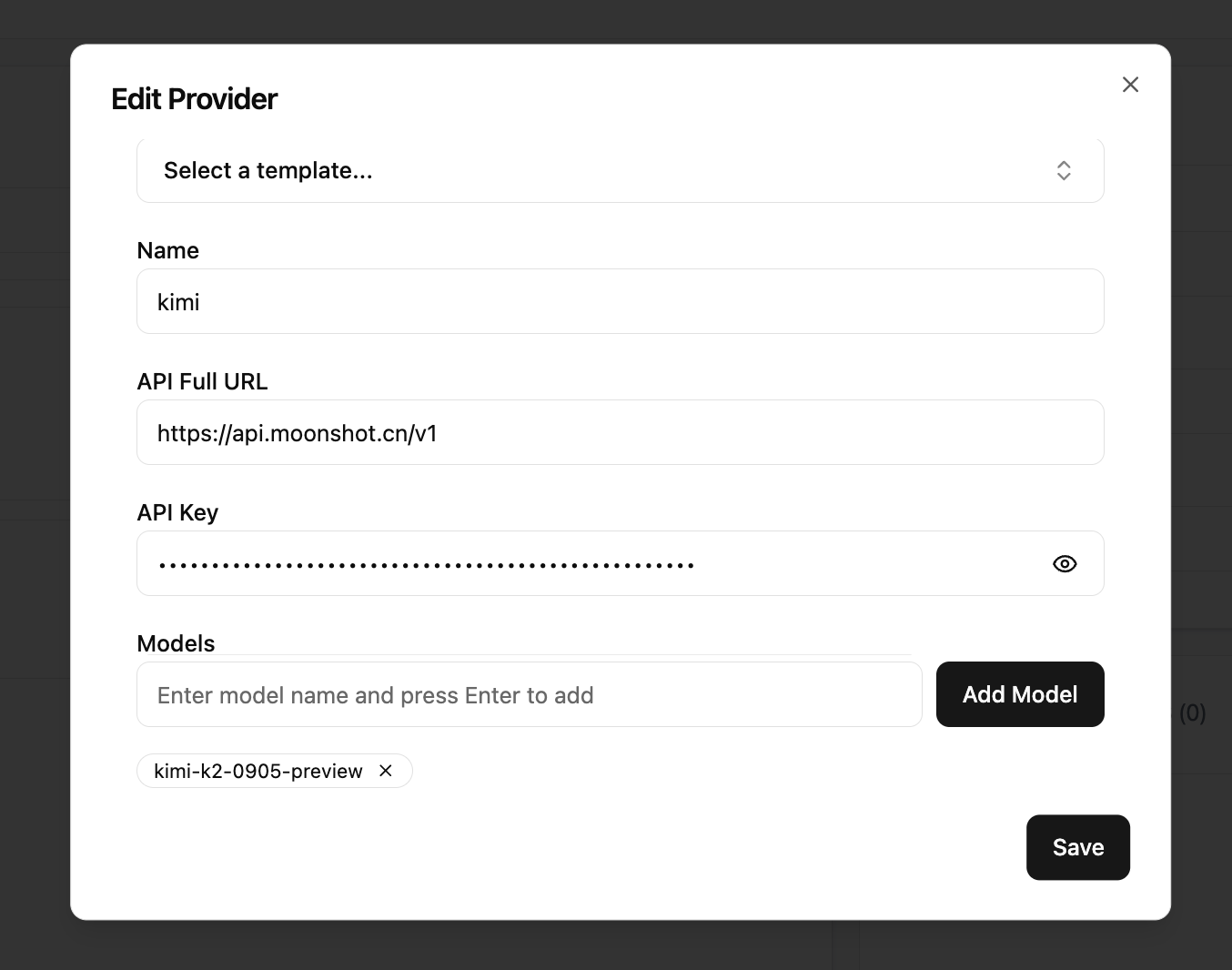Click the Models section label
The height and width of the screenshot is (970, 1232).
[x=176, y=643]
